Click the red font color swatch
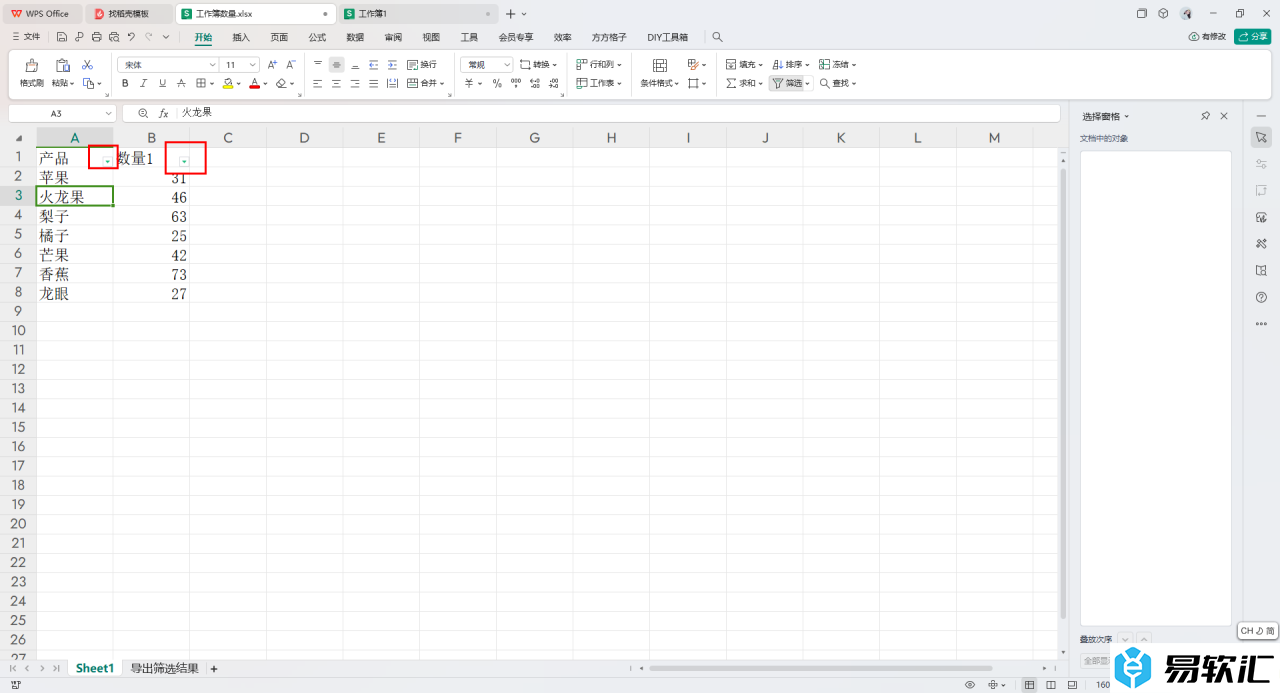The width and height of the screenshot is (1280, 693). (255, 83)
